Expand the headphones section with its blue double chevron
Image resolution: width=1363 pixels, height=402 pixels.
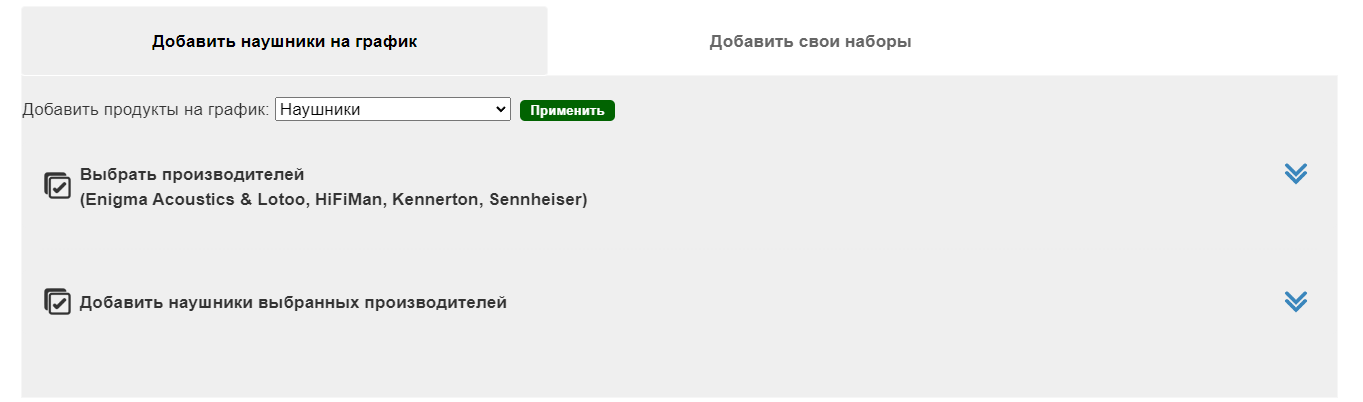1295,301
